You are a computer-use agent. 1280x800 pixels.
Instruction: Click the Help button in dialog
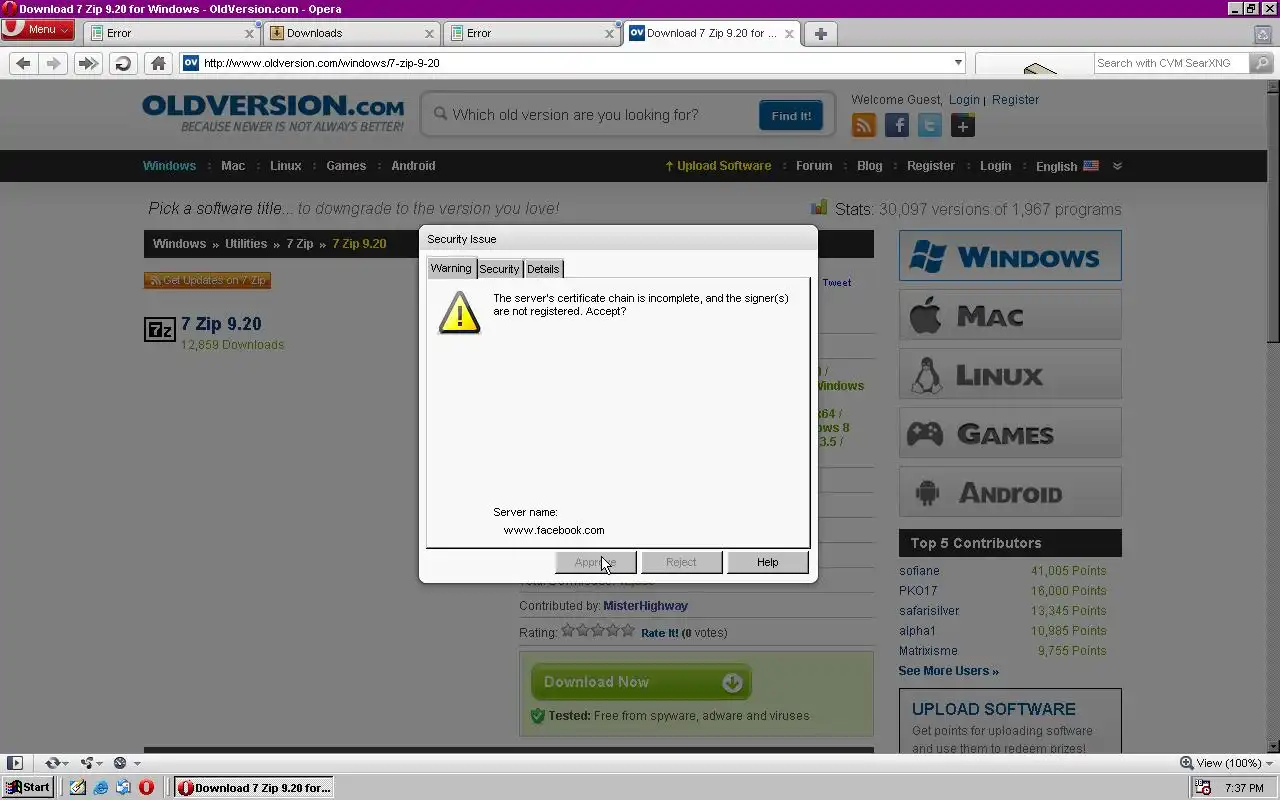(767, 562)
